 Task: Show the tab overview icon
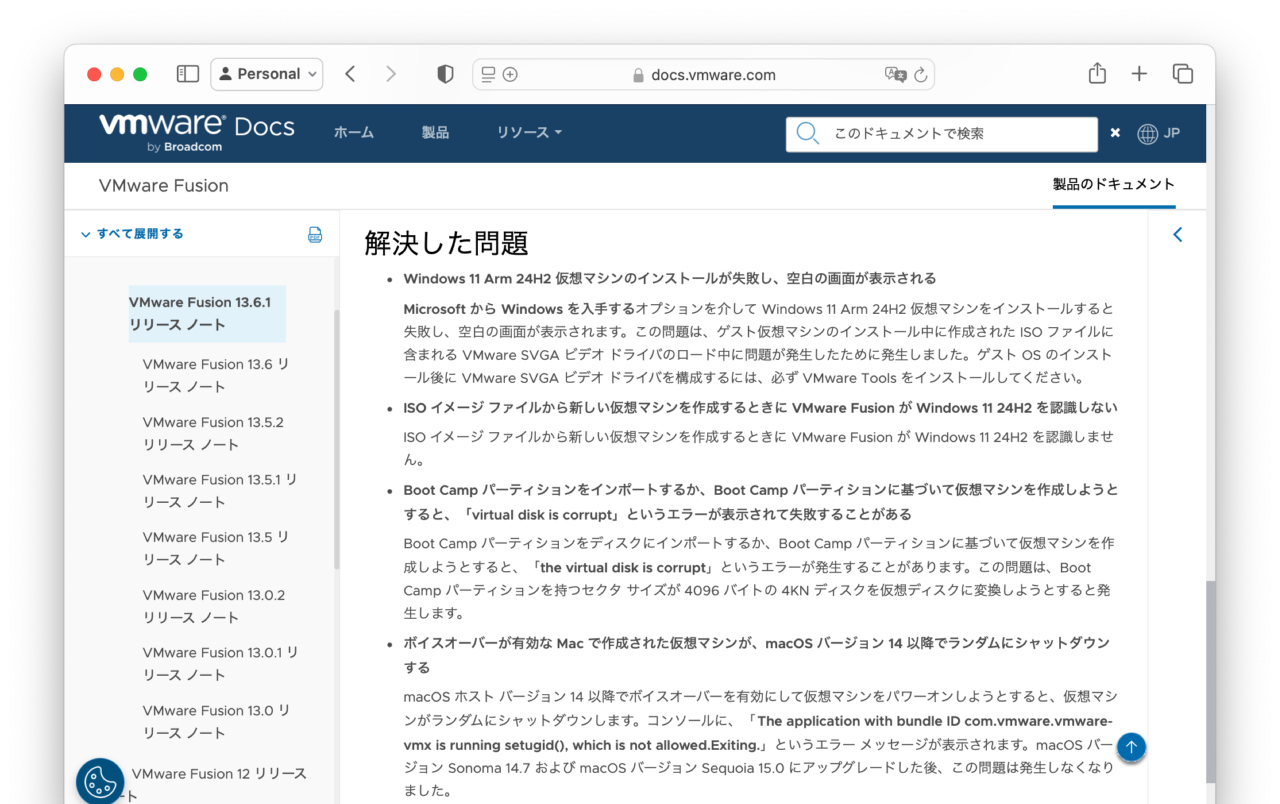tap(1183, 74)
